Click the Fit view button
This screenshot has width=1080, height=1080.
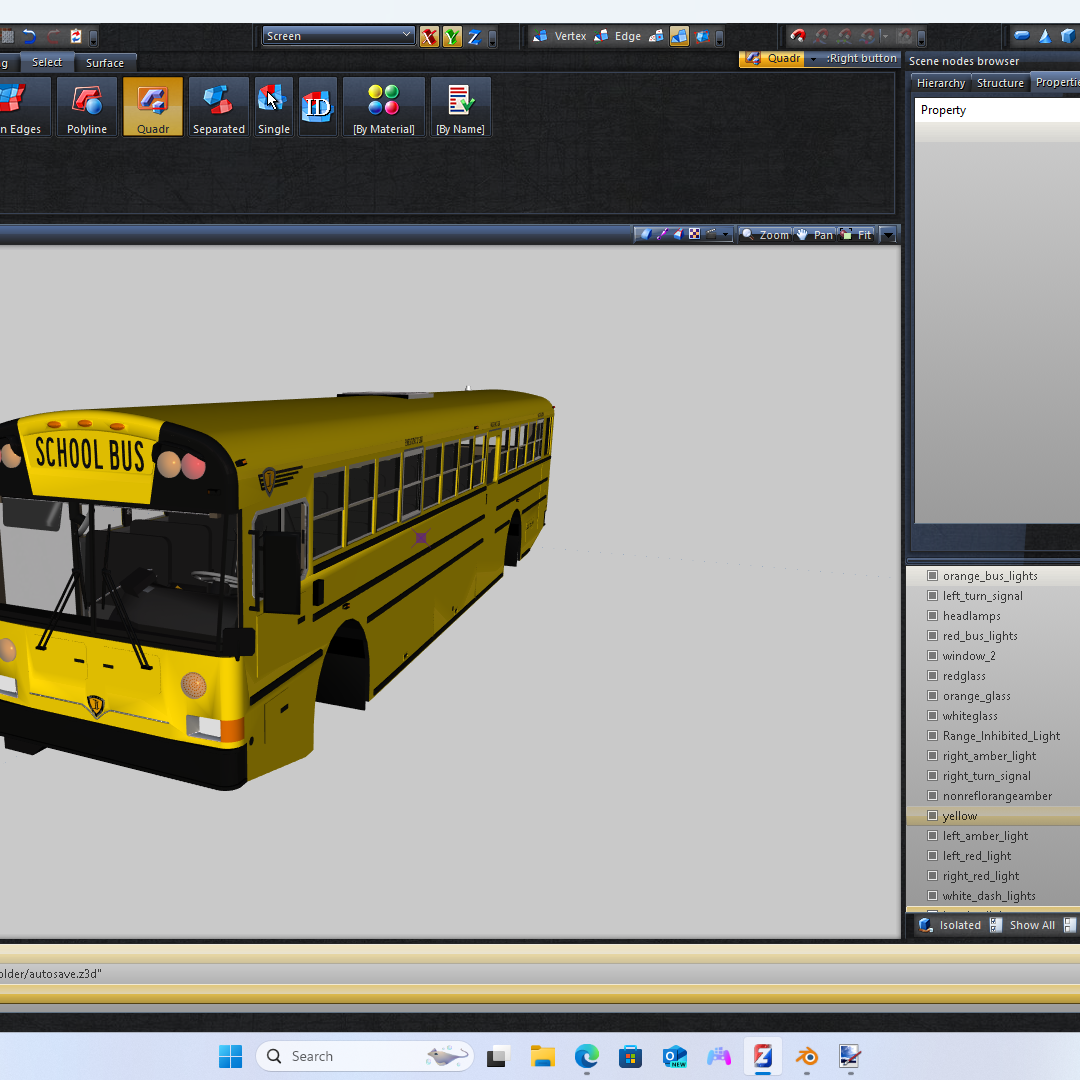point(856,235)
